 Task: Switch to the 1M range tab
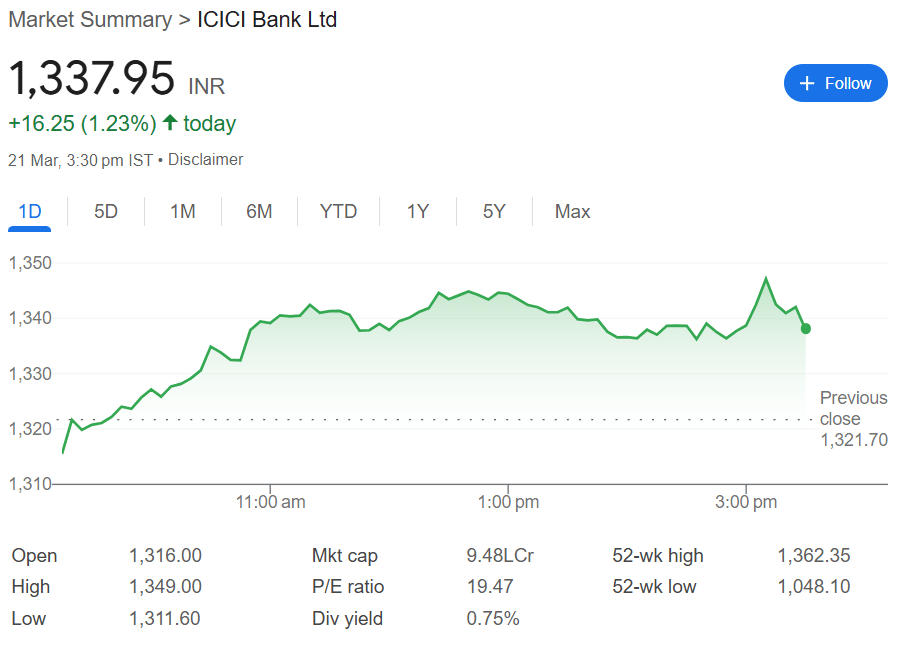[x=183, y=211]
